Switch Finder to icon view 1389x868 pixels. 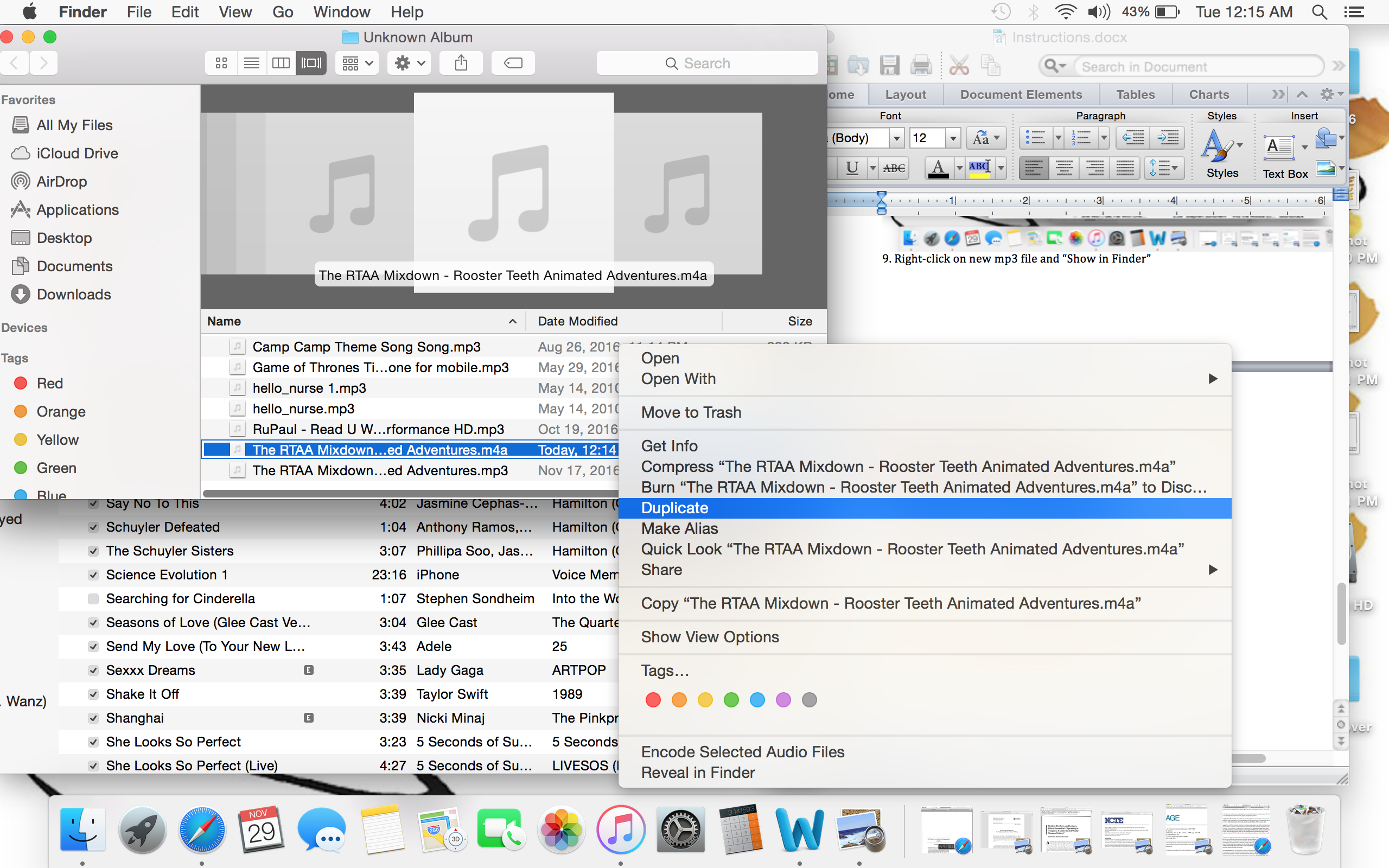[x=221, y=63]
